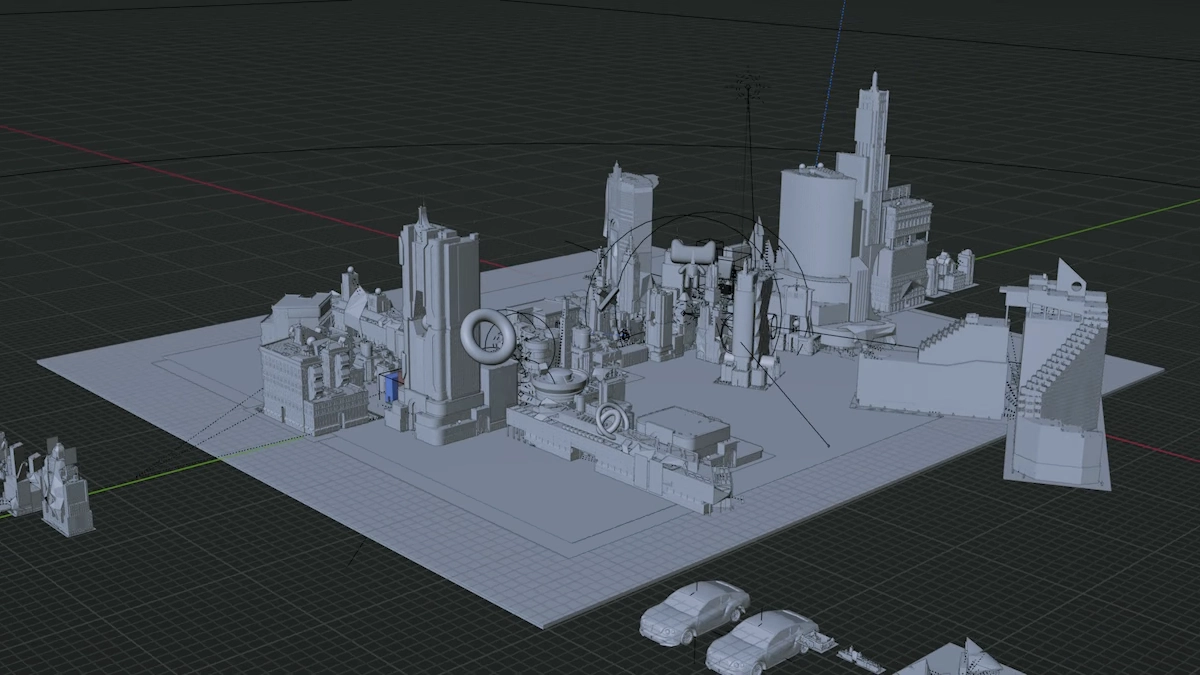Select the small flat object right of the cars
The image size is (1200, 675).
tap(860, 658)
